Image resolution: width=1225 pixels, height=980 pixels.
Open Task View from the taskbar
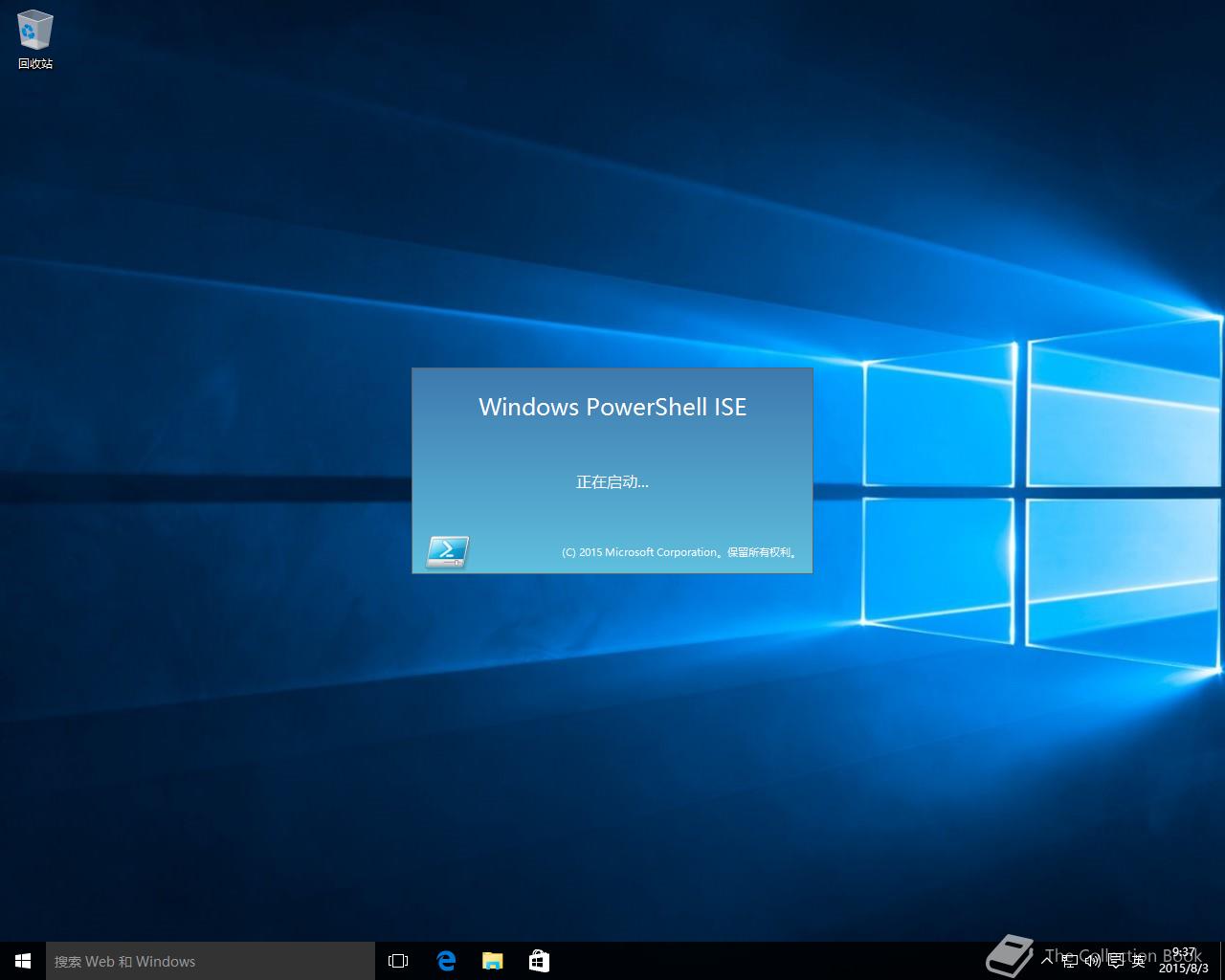pyautogui.click(x=398, y=961)
